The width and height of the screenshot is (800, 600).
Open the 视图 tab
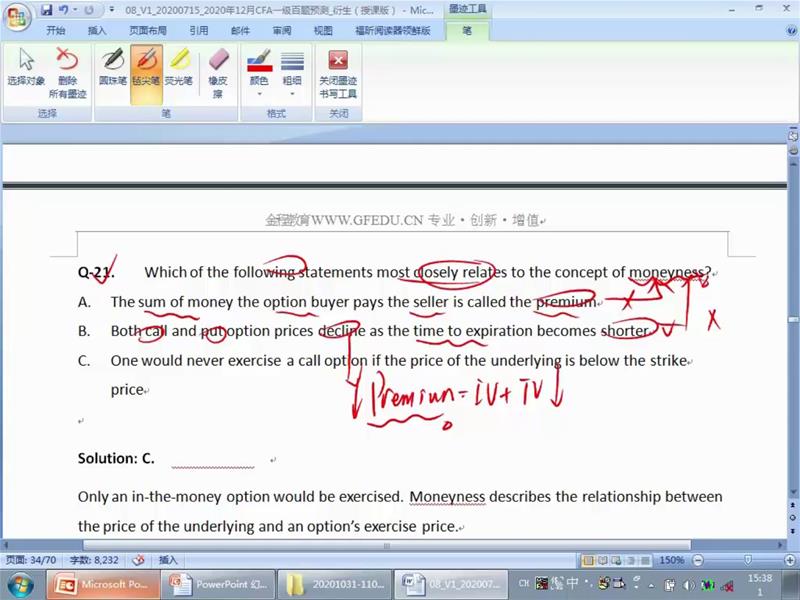point(323,31)
